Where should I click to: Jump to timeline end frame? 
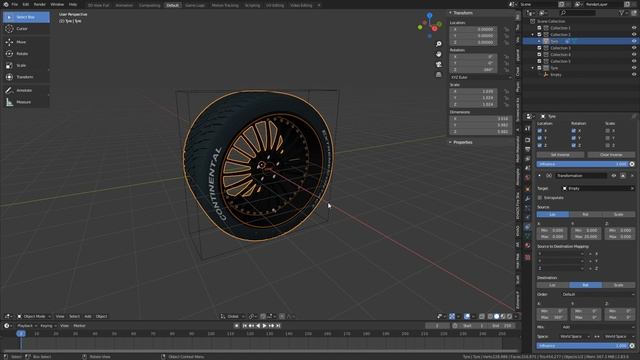[x=278, y=326]
